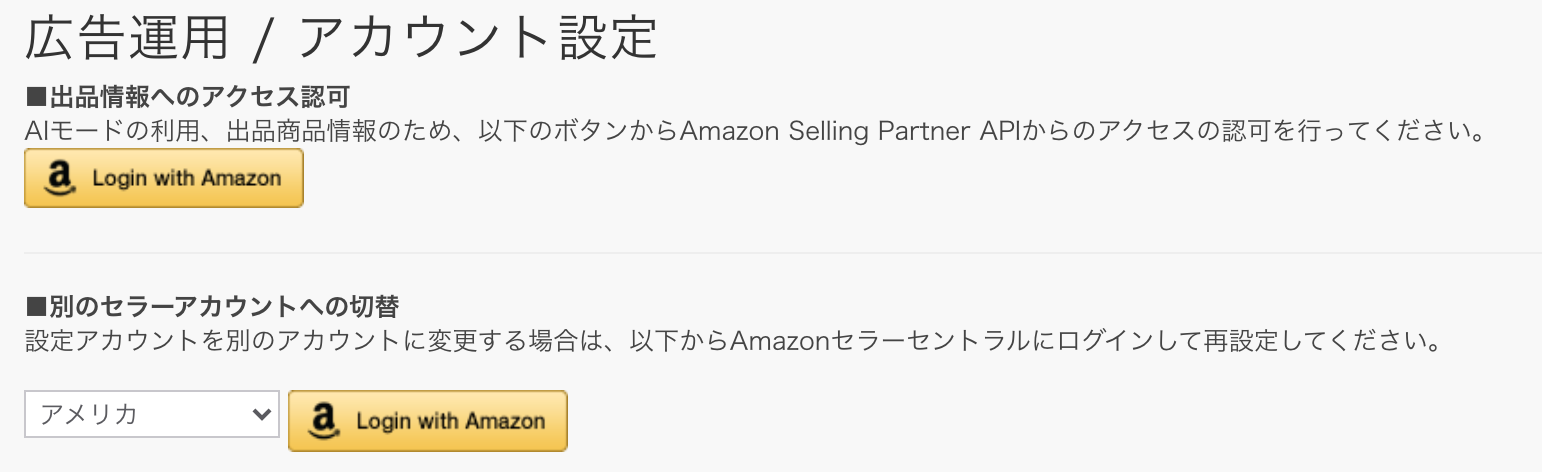Click the アカウント設定 part of the page title
Viewport: 1542px width, 472px height.
click(x=477, y=40)
